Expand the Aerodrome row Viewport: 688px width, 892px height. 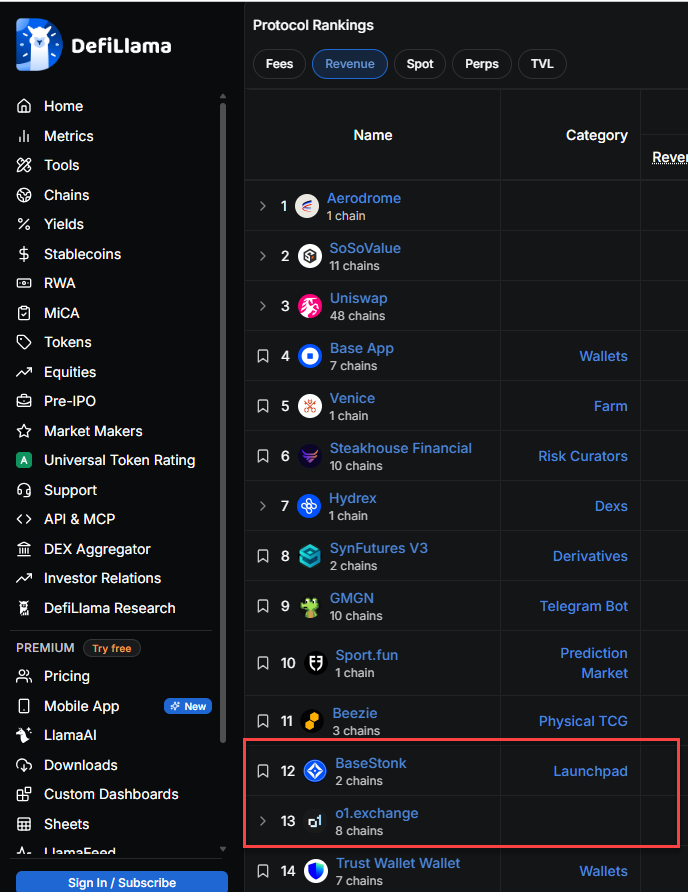[x=263, y=206]
